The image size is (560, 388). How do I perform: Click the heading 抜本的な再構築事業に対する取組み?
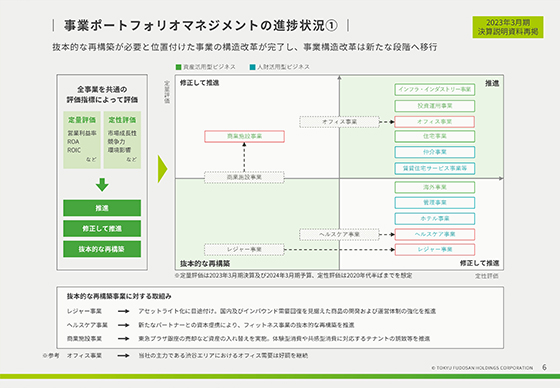pos(119,296)
